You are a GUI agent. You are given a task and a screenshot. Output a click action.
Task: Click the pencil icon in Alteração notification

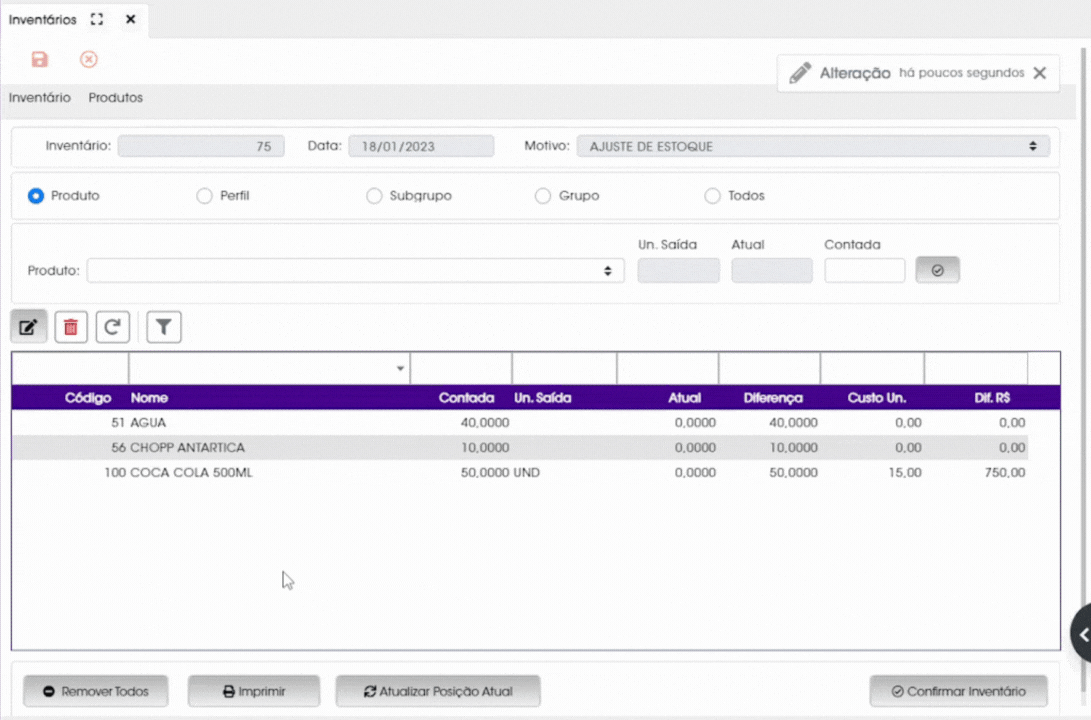pos(800,73)
